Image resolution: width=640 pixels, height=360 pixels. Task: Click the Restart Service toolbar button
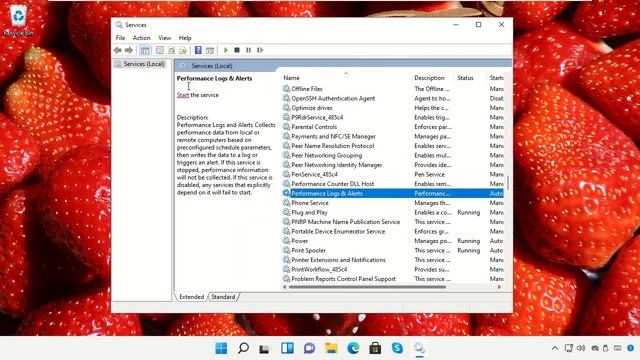coord(260,50)
